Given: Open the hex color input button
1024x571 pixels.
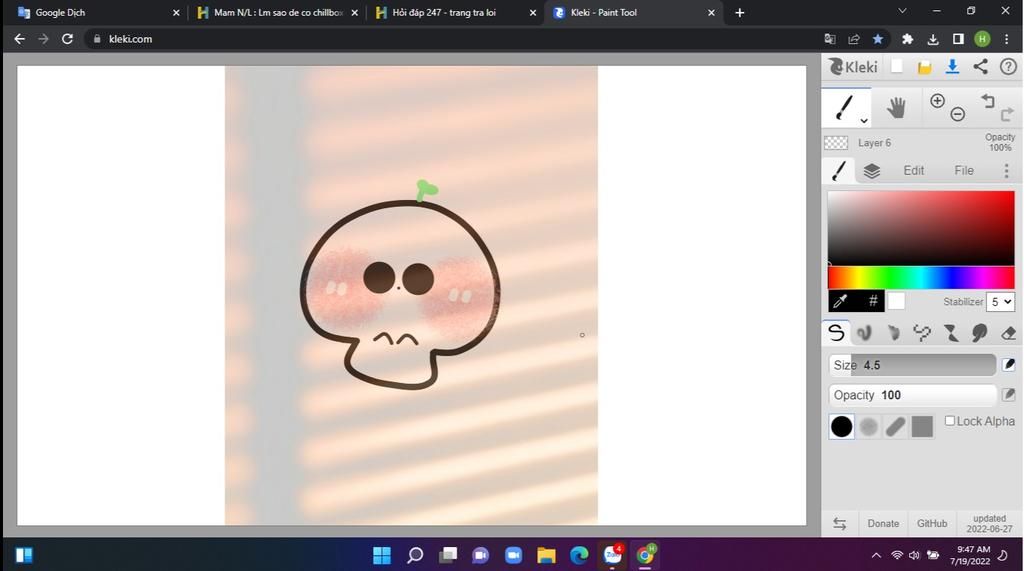Looking at the screenshot, I should pyautogui.click(x=872, y=301).
